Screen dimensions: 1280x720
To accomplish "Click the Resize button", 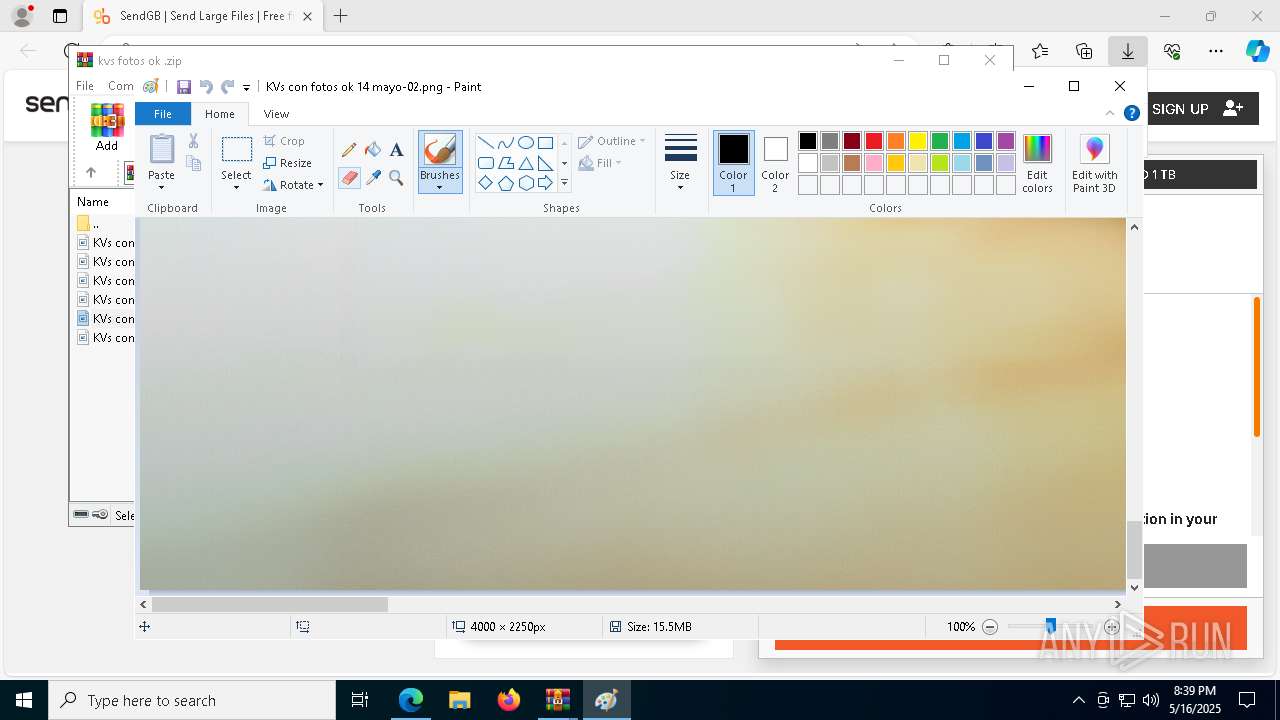I will 287,163.
